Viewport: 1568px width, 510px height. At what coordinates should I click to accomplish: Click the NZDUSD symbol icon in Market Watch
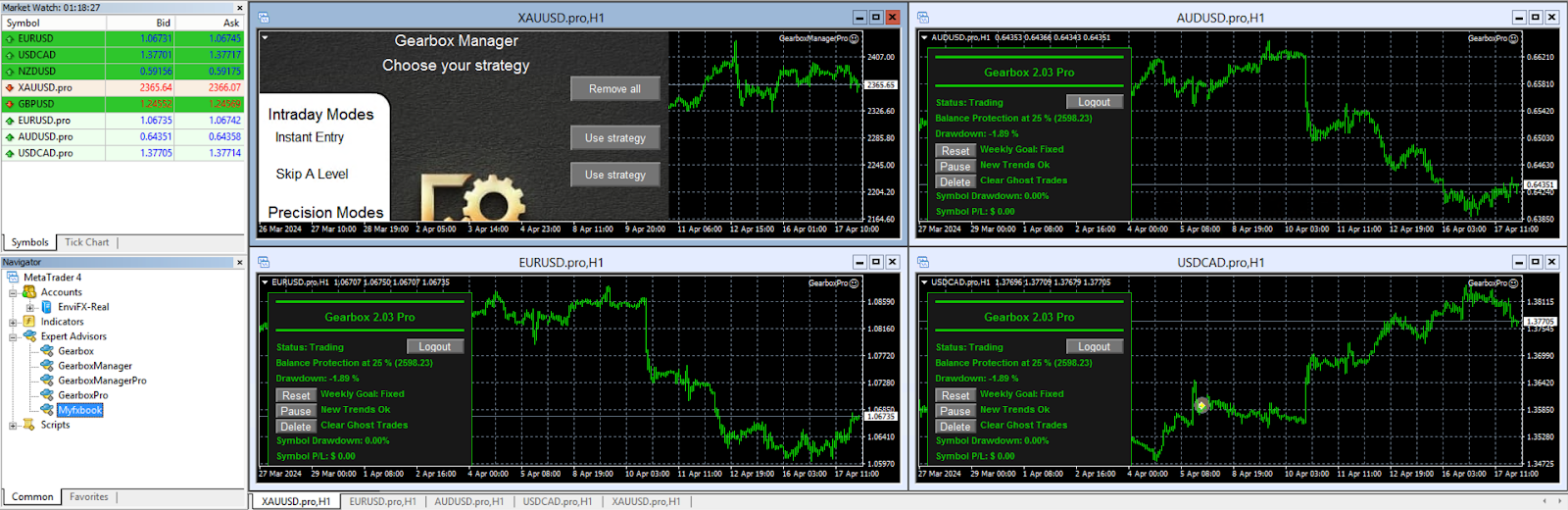point(10,71)
